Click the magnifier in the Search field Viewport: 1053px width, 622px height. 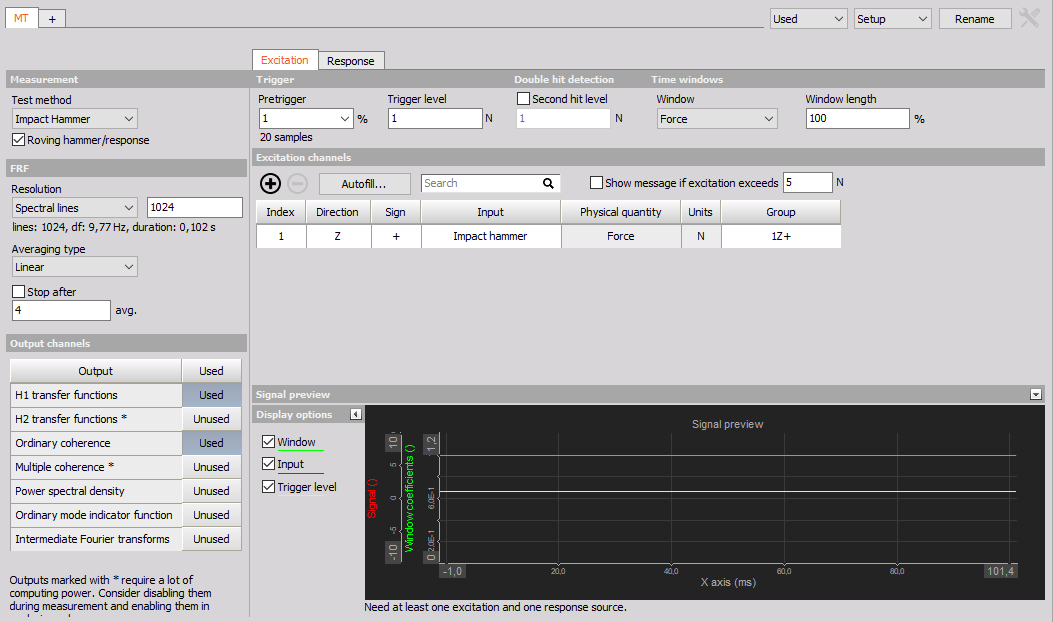[x=547, y=184]
